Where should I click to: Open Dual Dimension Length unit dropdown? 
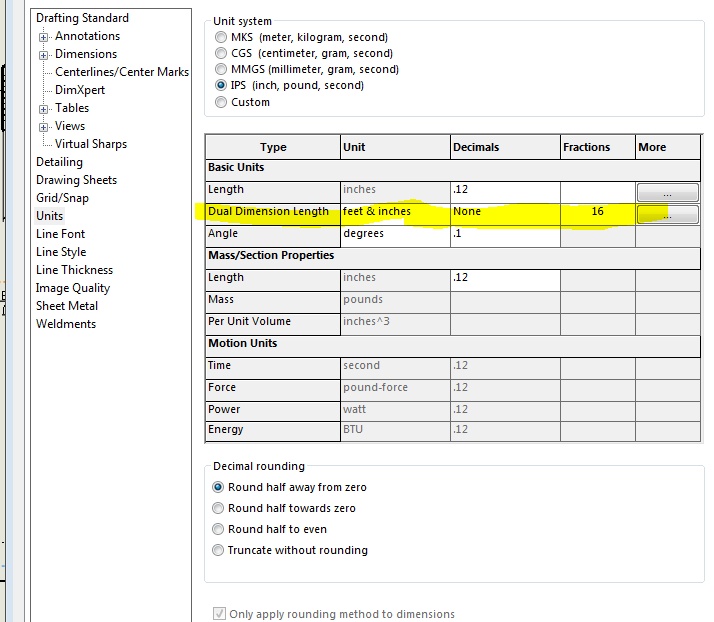[x=395, y=214]
